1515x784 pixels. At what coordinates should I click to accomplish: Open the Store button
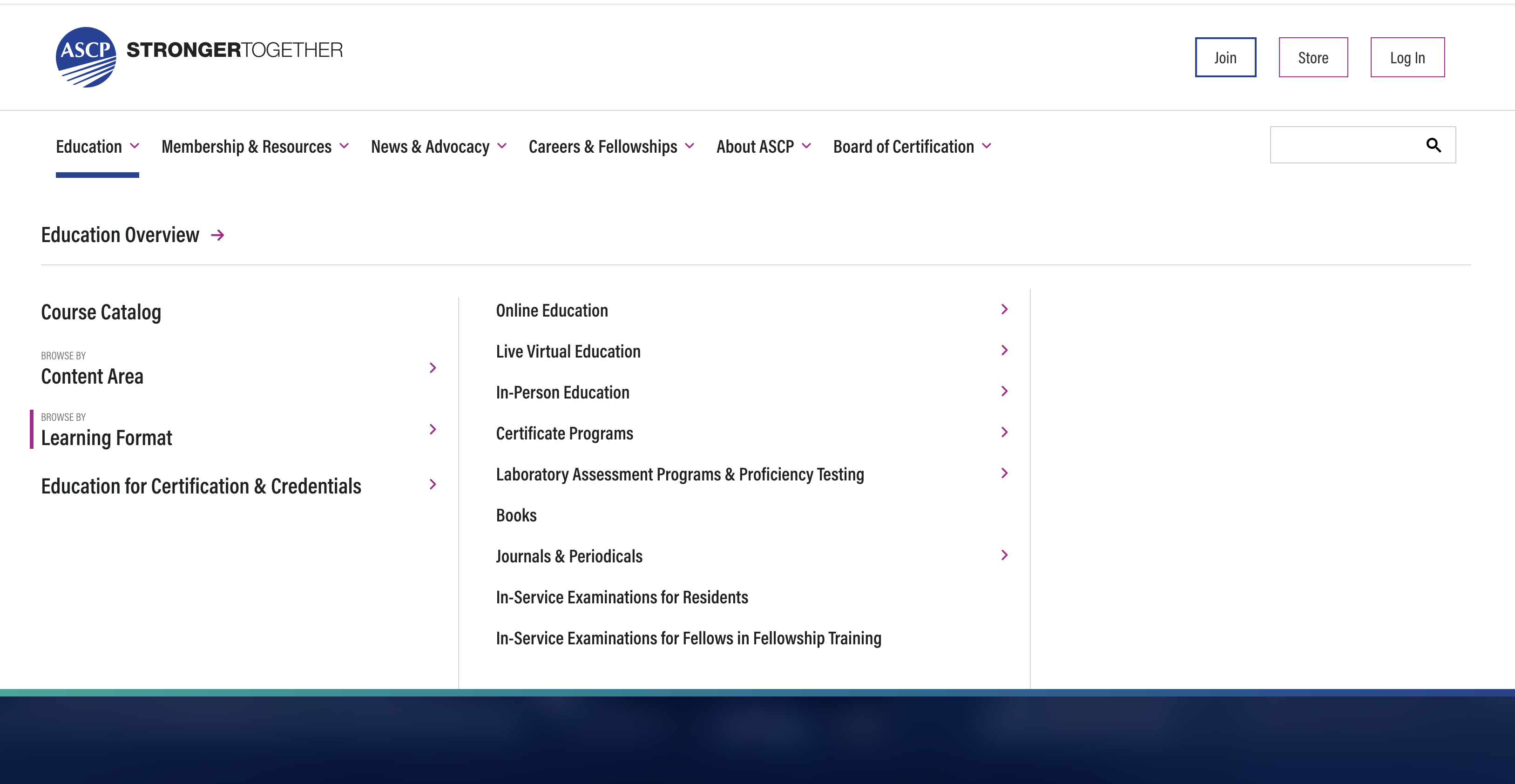pos(1312,57)
